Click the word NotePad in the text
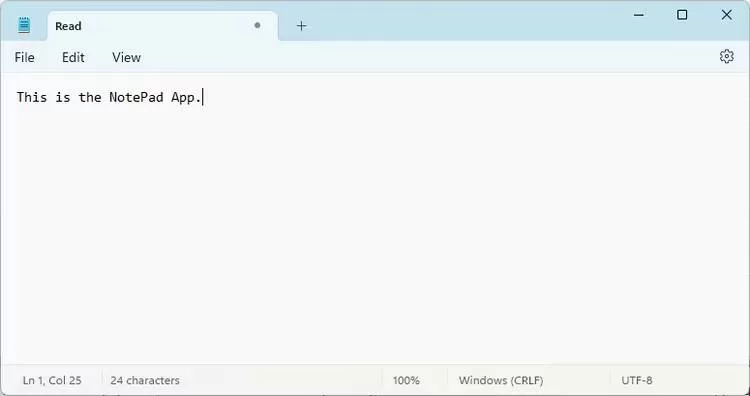750x396 pixels. [136, 97]
